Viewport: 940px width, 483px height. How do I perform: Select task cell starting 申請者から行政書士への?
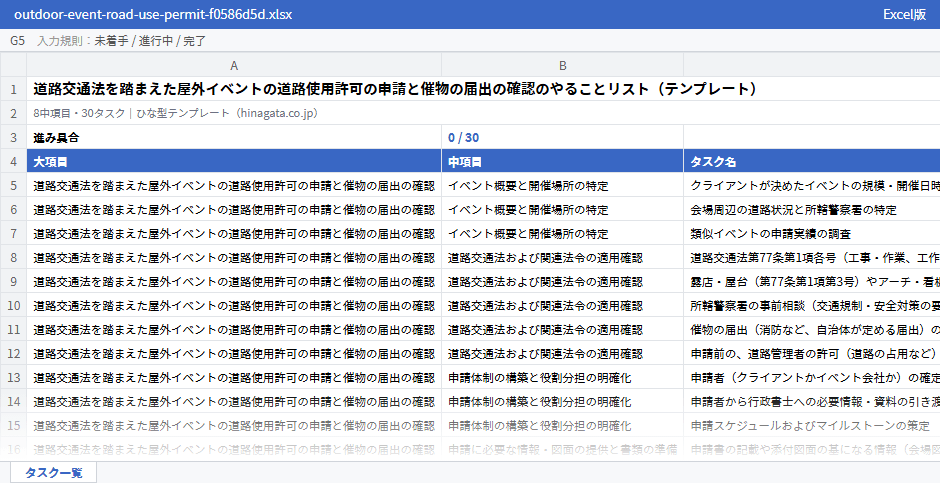(812, 401)
